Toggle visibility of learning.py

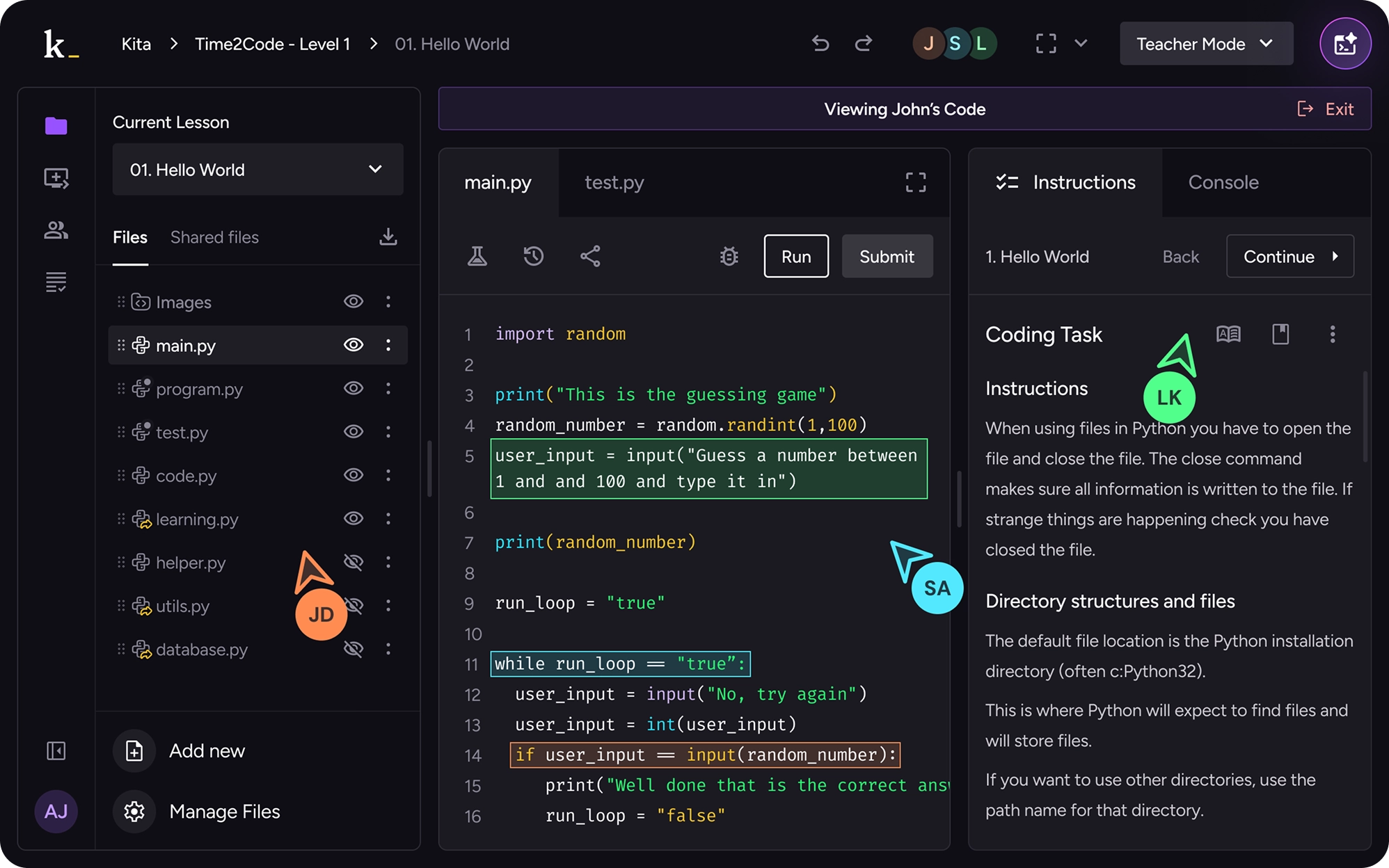(x=354, y=519)
